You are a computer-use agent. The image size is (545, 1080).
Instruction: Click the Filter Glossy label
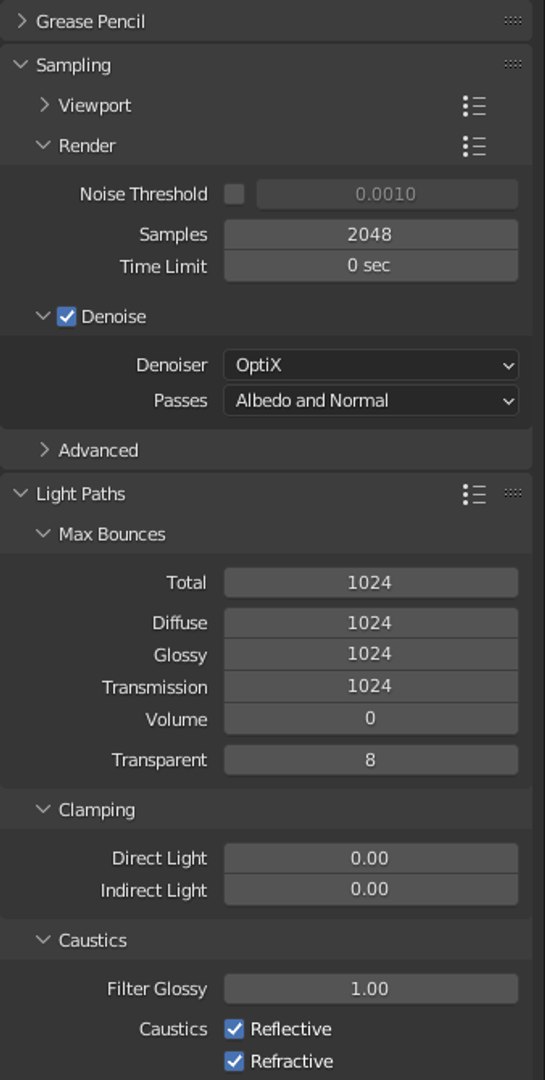pyautogui.click(x=157, y=989)
